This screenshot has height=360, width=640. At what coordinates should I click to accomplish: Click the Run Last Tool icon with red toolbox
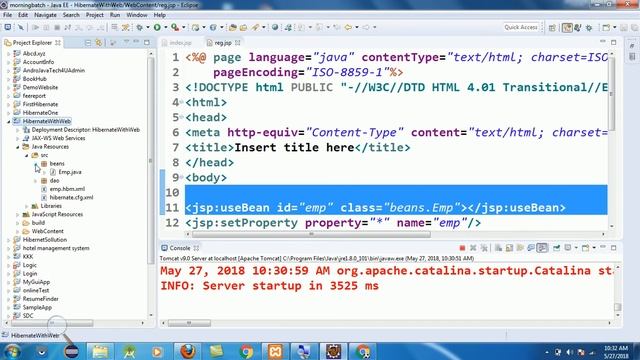pyautogui.click(x=175, y=27)
